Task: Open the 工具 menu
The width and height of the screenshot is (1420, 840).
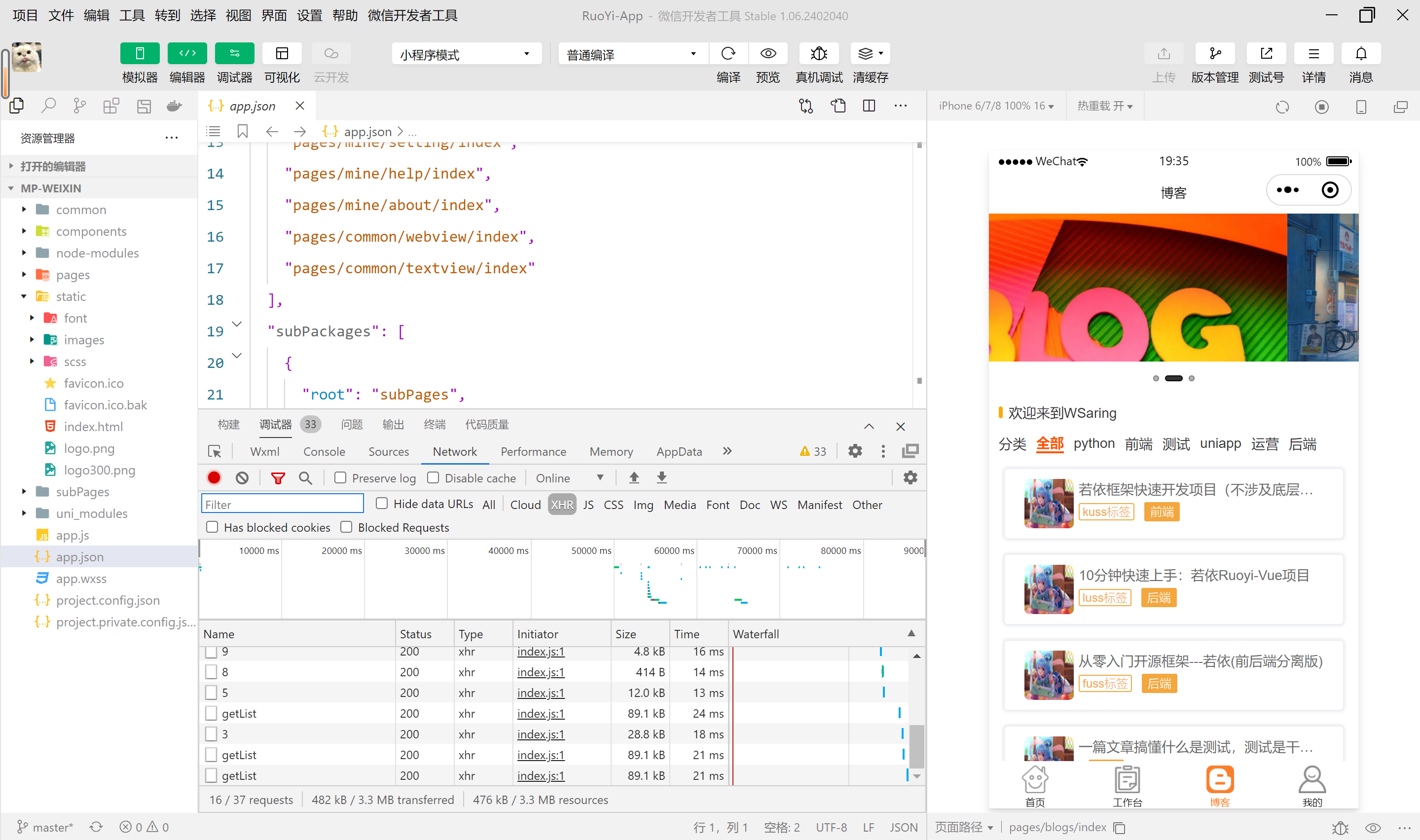Action: (132, 15)
